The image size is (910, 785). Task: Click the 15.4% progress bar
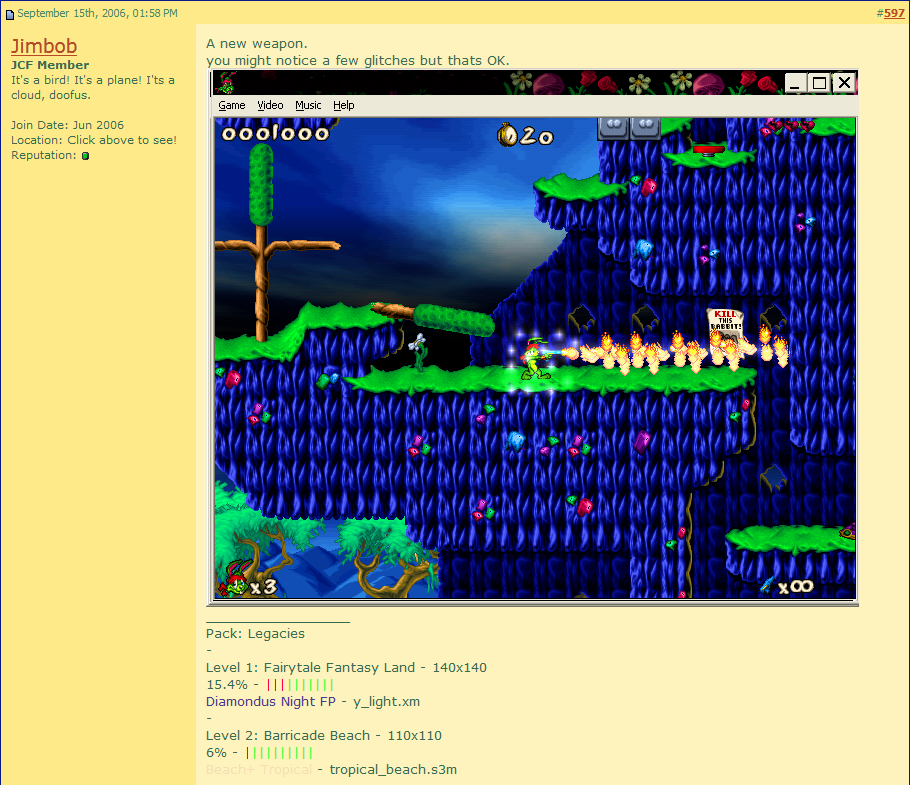(x=300, y=685)
